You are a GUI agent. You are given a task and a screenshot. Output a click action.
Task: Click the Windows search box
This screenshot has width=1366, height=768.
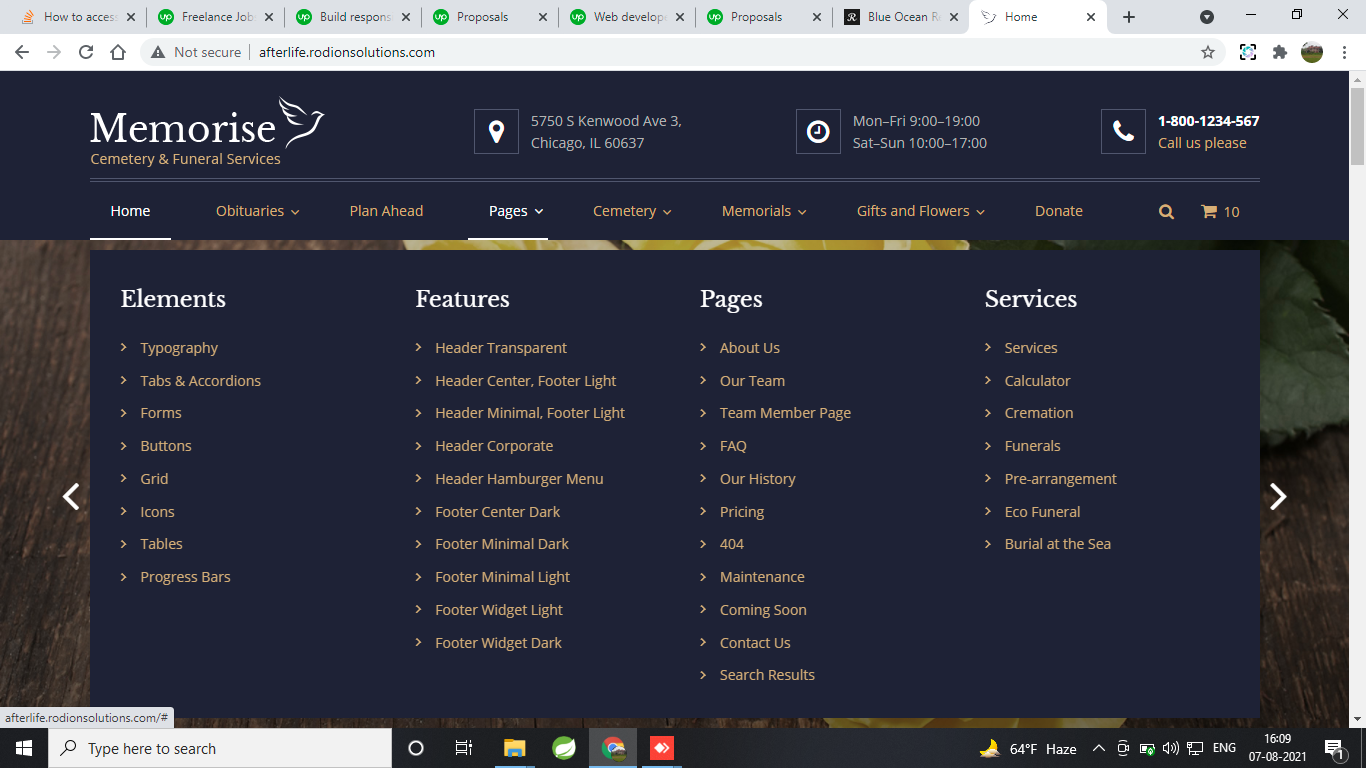coord(220,748)
